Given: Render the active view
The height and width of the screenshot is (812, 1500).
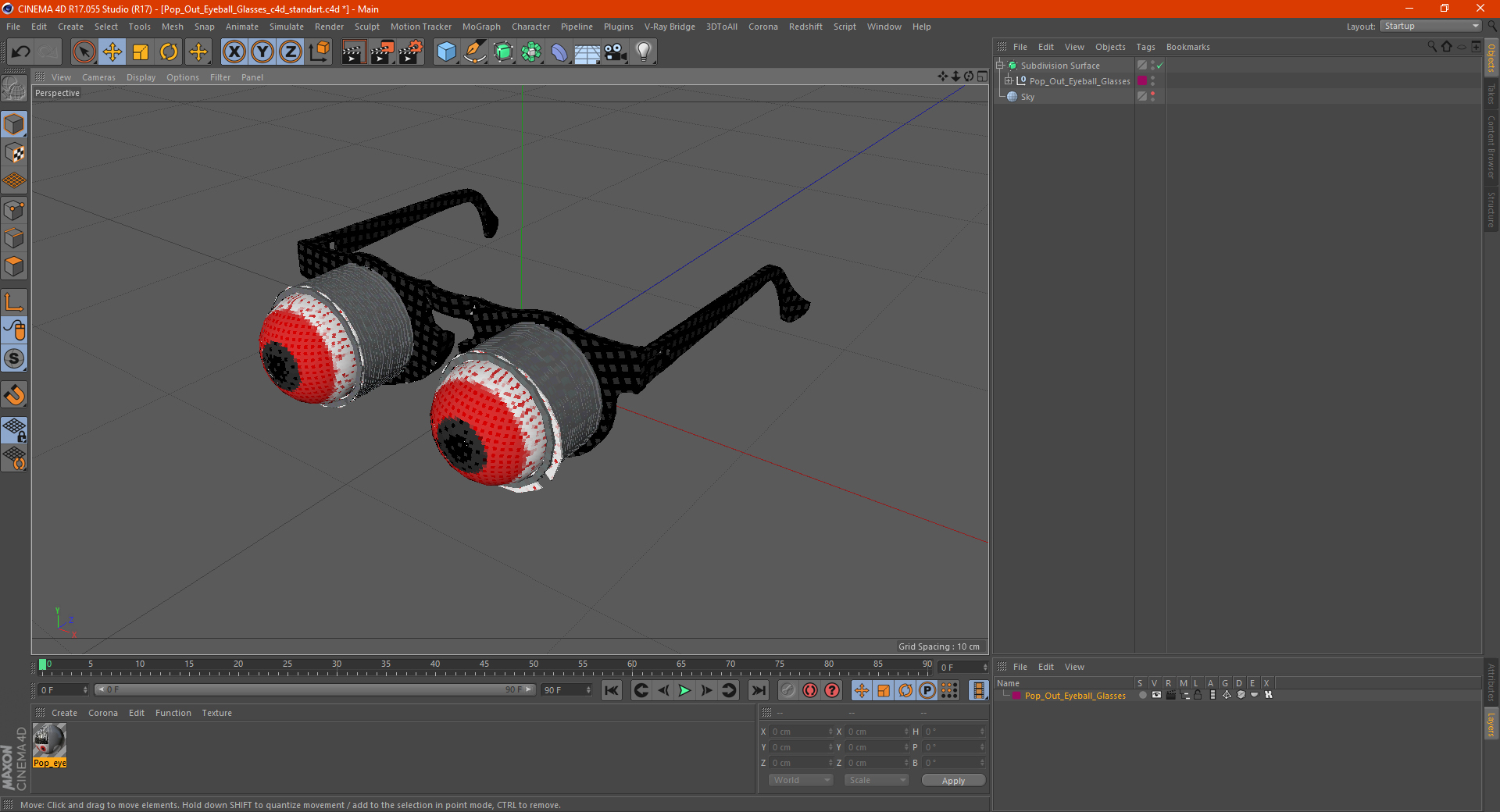Looking at the screenshot, I should click(x=353, y=52).
